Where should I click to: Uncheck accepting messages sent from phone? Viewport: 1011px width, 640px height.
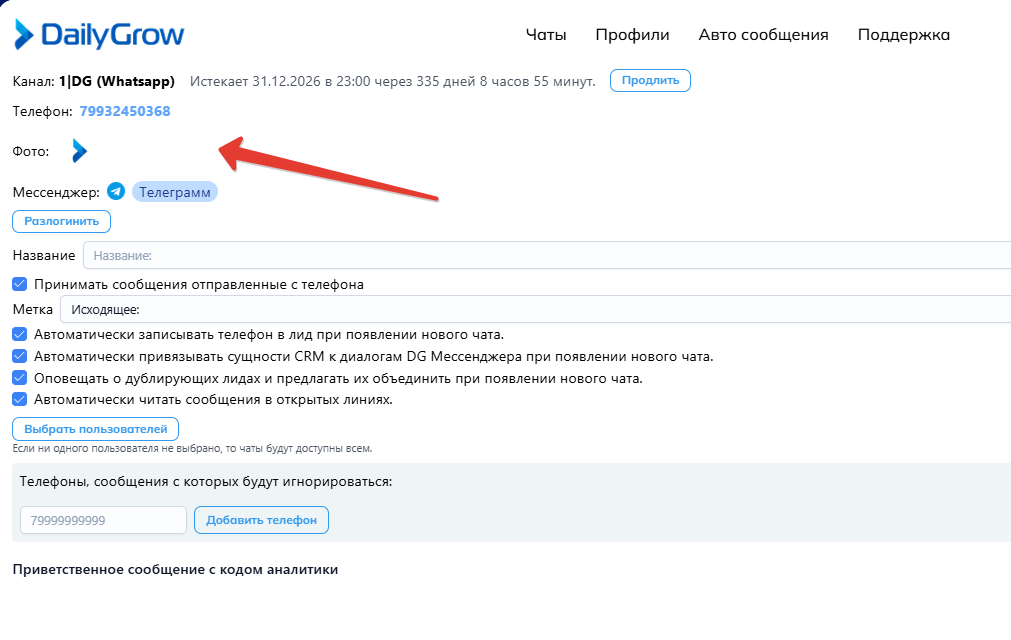point(20,284)
